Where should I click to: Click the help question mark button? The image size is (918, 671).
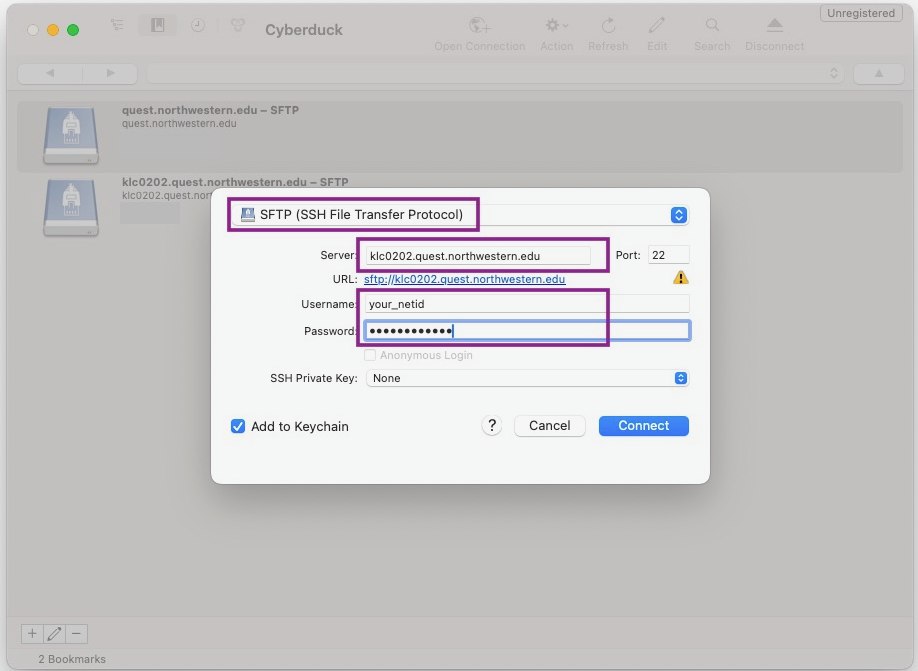tap(491, 425)
